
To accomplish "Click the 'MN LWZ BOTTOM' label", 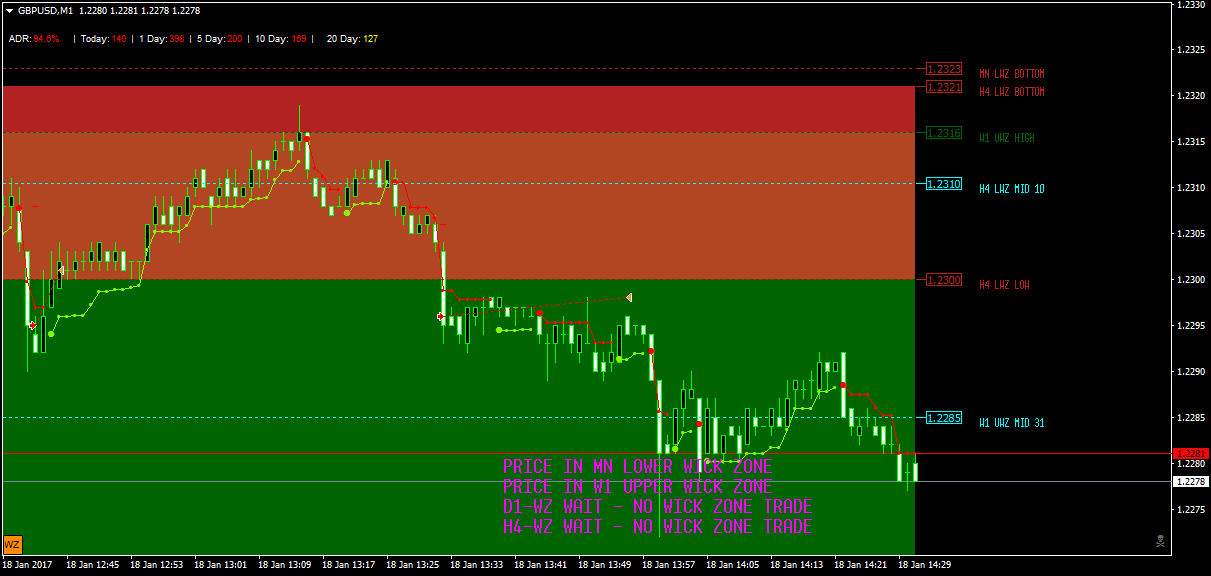I will [x=1012, y=74].
